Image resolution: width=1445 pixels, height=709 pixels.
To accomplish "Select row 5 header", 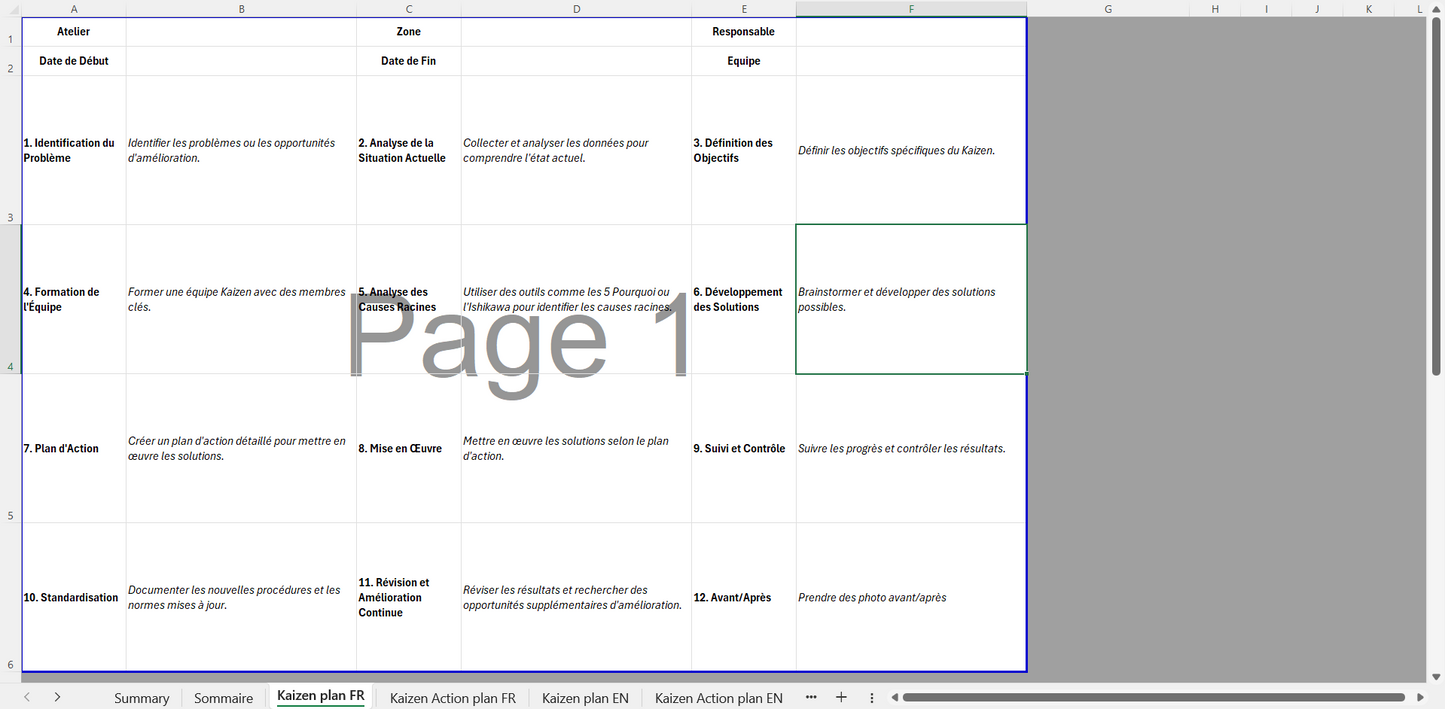I will tap(10, 516).
